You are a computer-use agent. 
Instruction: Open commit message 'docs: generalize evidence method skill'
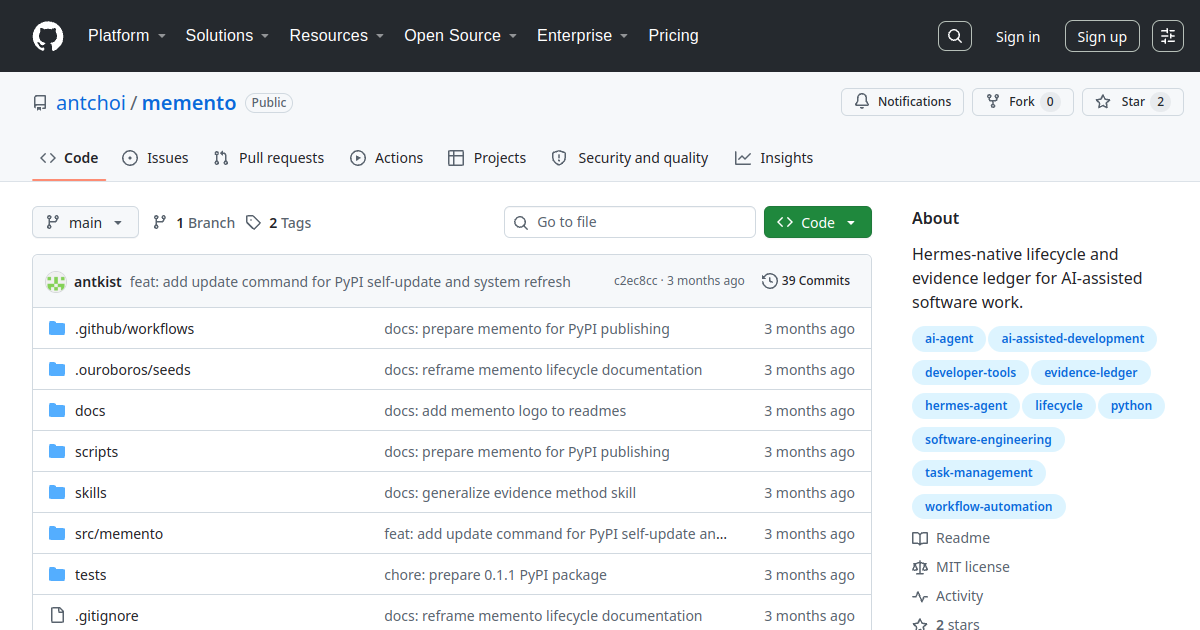pos(510,493)
